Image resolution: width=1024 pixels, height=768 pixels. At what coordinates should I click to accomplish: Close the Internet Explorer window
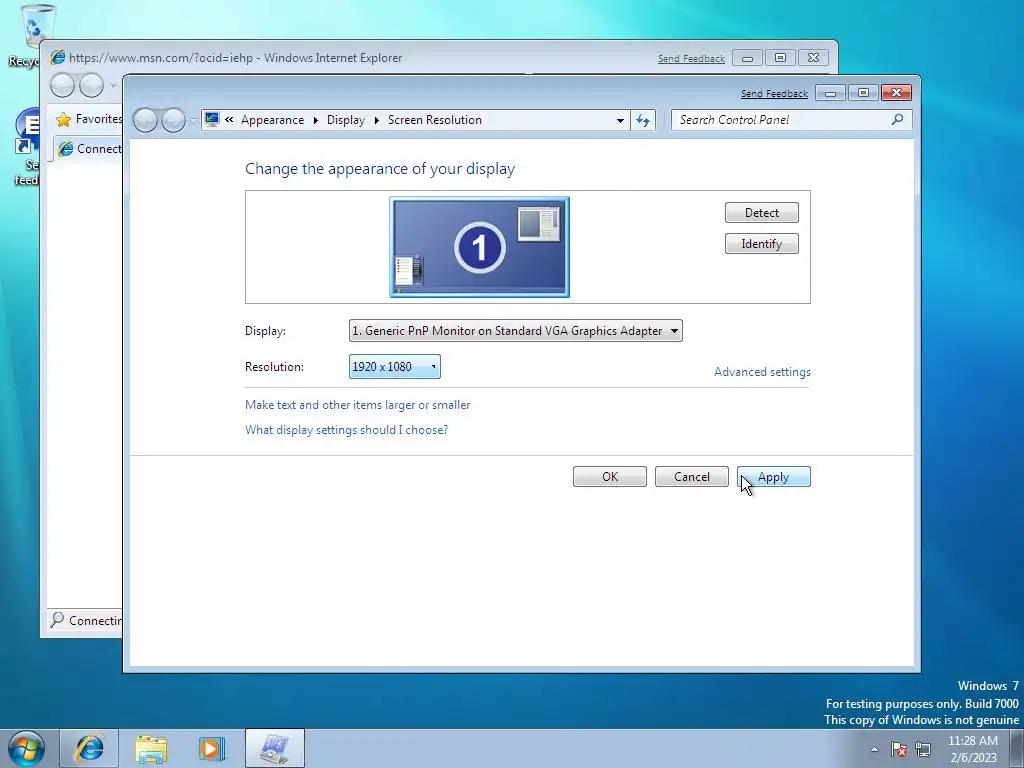click(813, 58)
